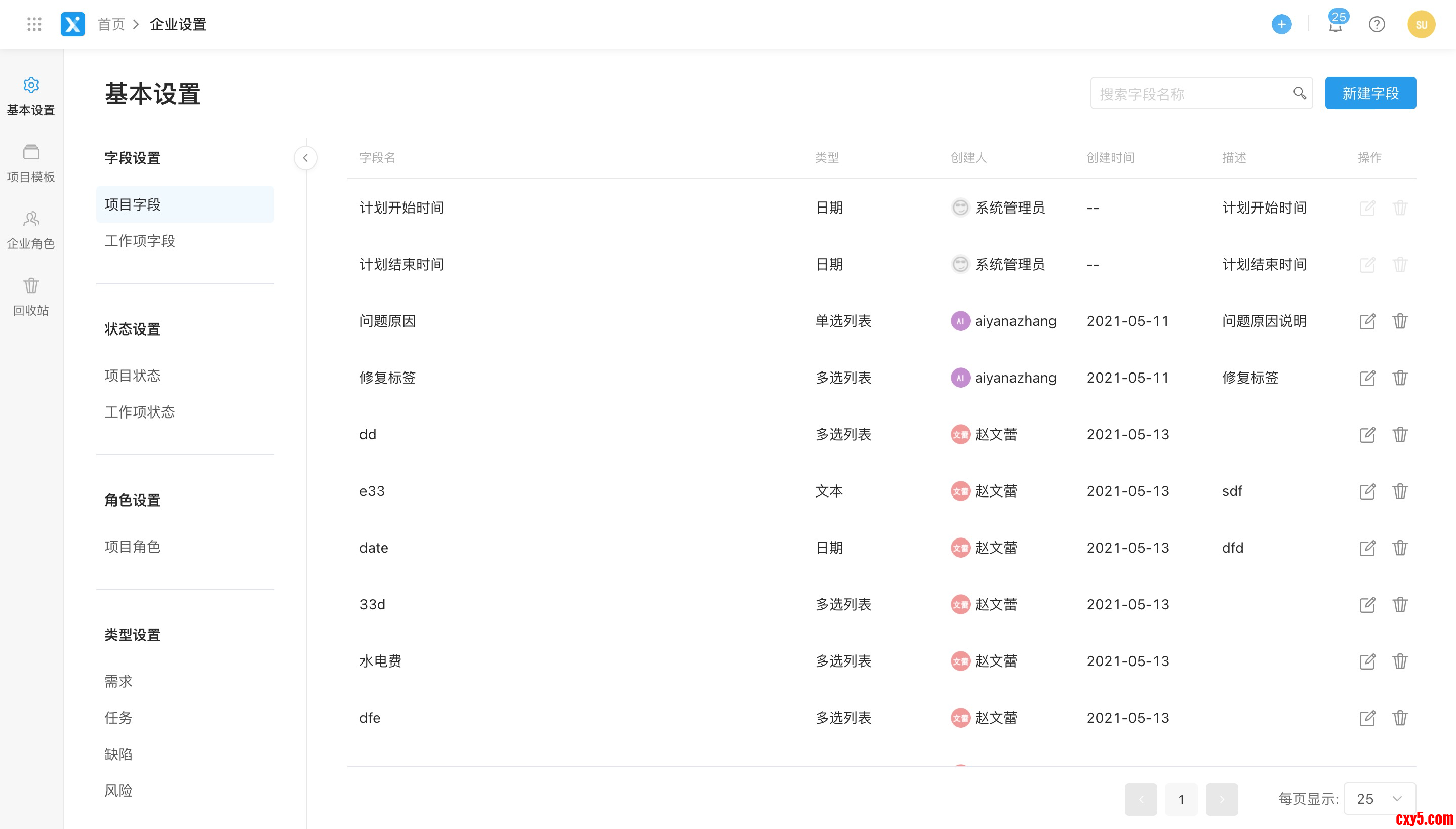
Task: Go to next page arrow
Action: (1222, 799)
